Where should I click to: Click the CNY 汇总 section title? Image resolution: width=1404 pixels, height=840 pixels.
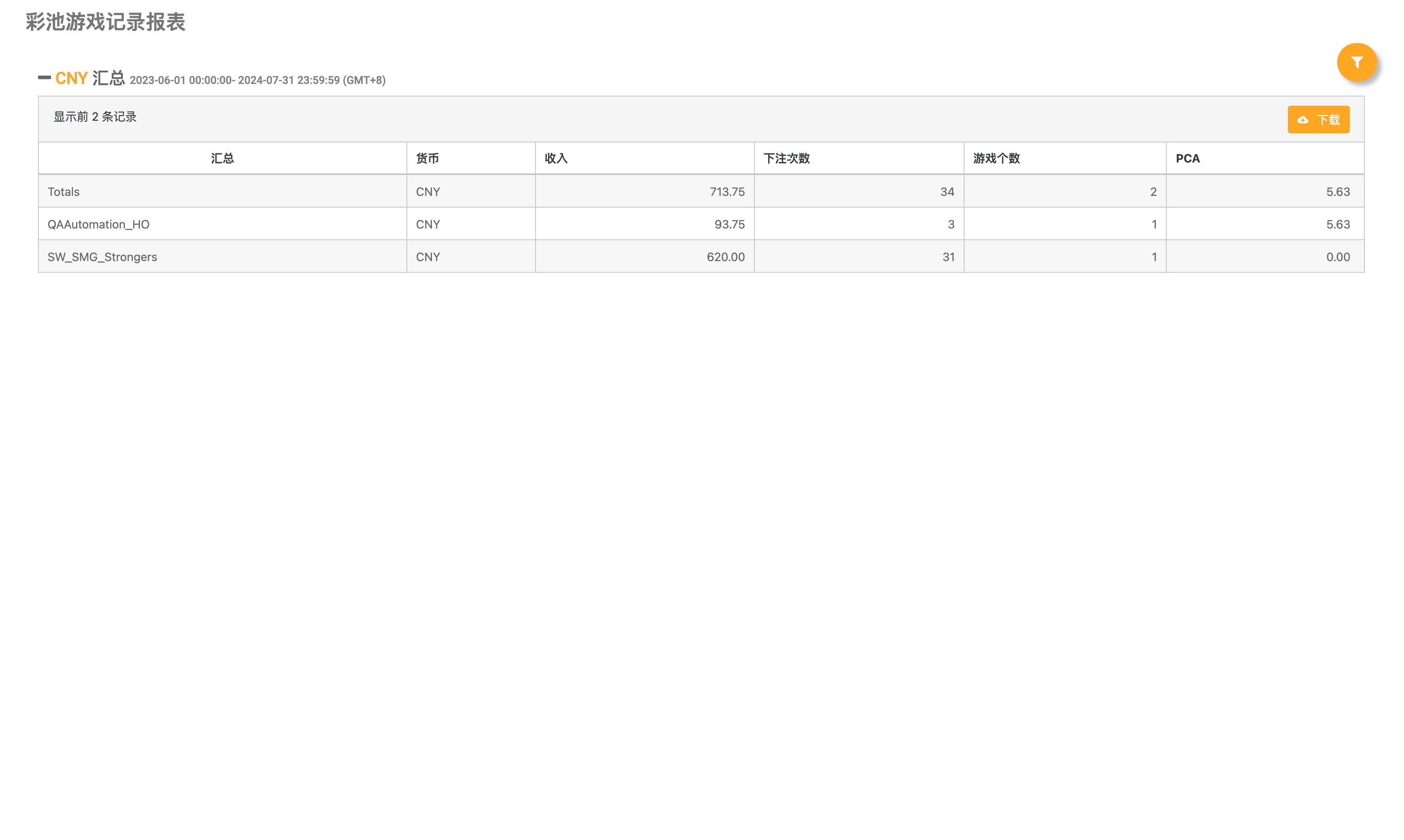coord(89,78)
